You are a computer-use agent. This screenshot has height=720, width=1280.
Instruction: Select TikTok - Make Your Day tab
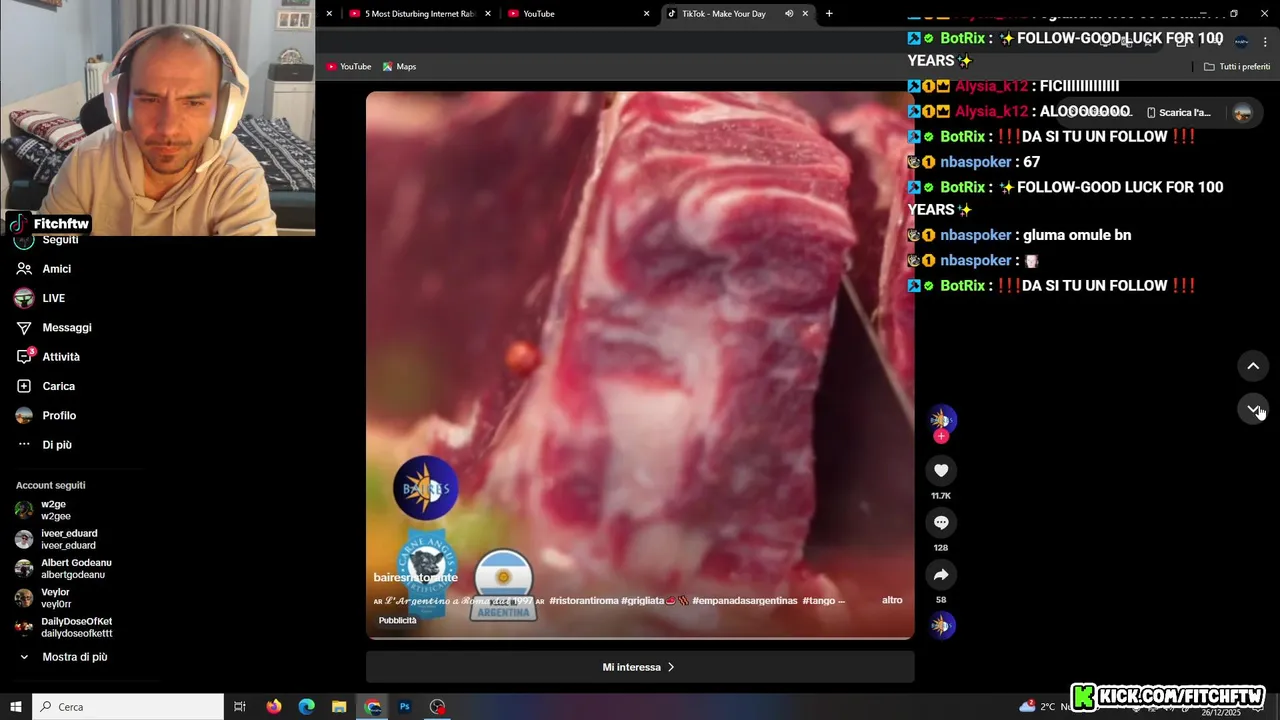coord(723,14)
